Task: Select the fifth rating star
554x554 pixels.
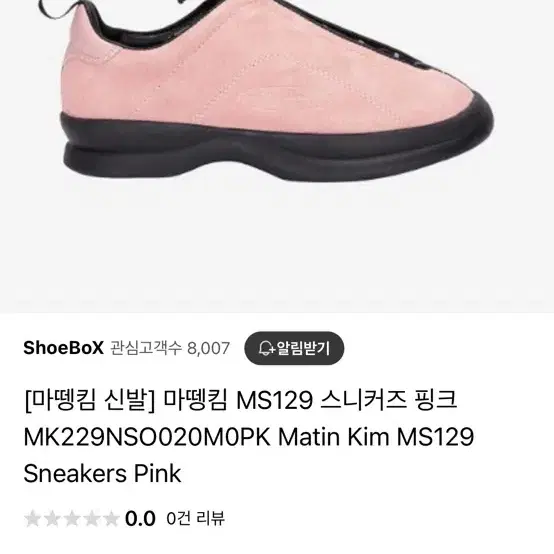Action: pyautogui.click(x=111, y=519)
